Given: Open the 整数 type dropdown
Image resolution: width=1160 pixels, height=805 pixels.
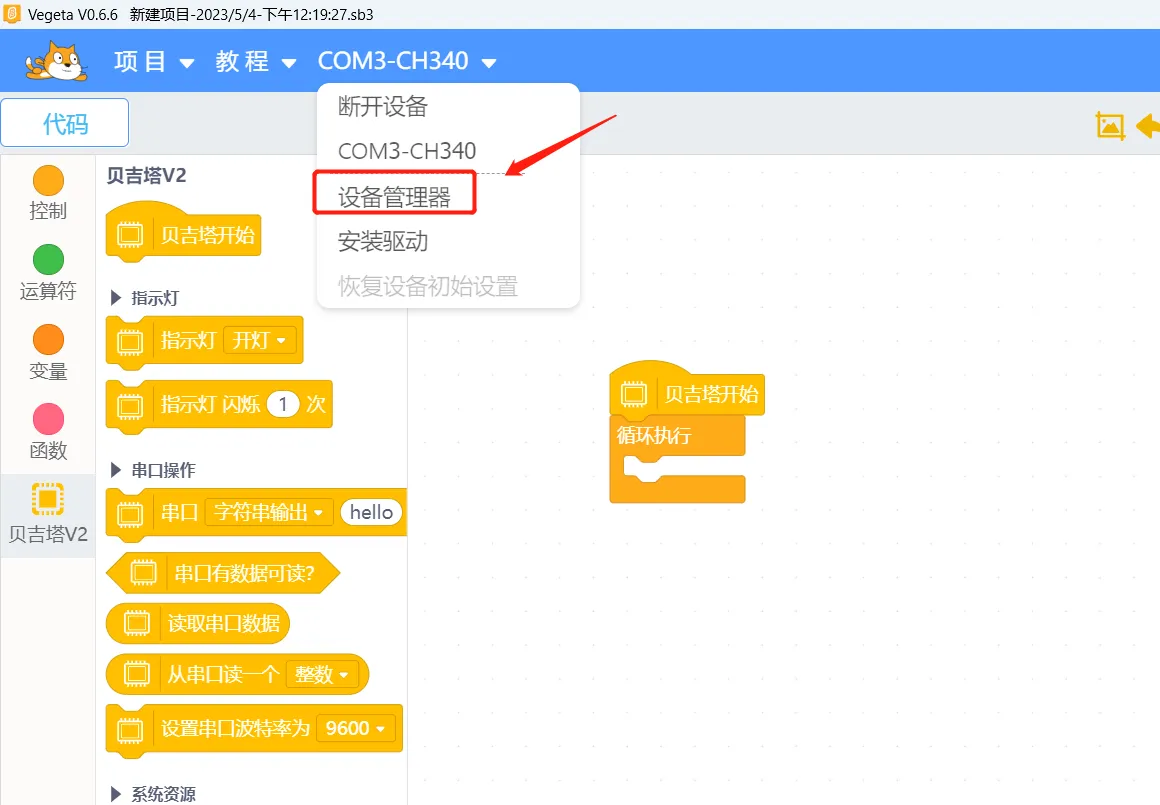Looking at the screenshot, I should point(321,675).
